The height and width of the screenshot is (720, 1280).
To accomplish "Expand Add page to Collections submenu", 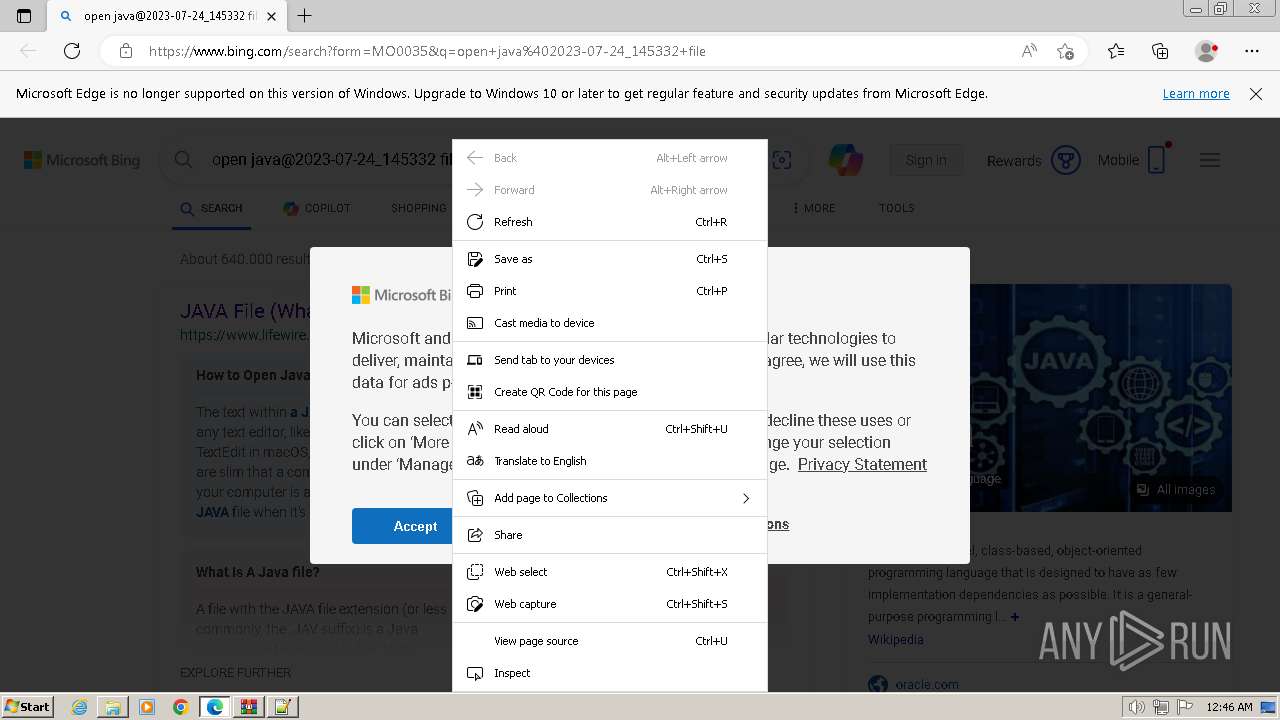I will tap(610, 498).
